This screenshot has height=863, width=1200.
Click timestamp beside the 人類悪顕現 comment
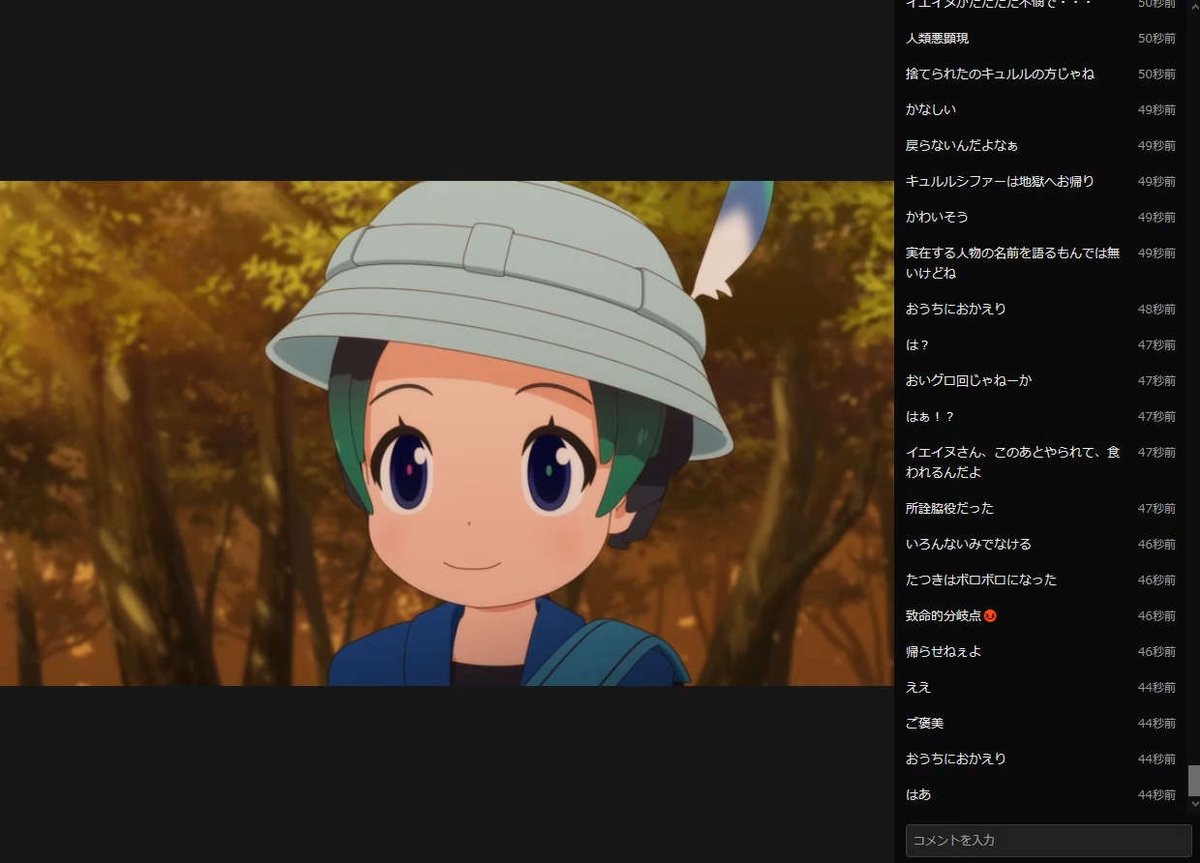click(1156, 38)
